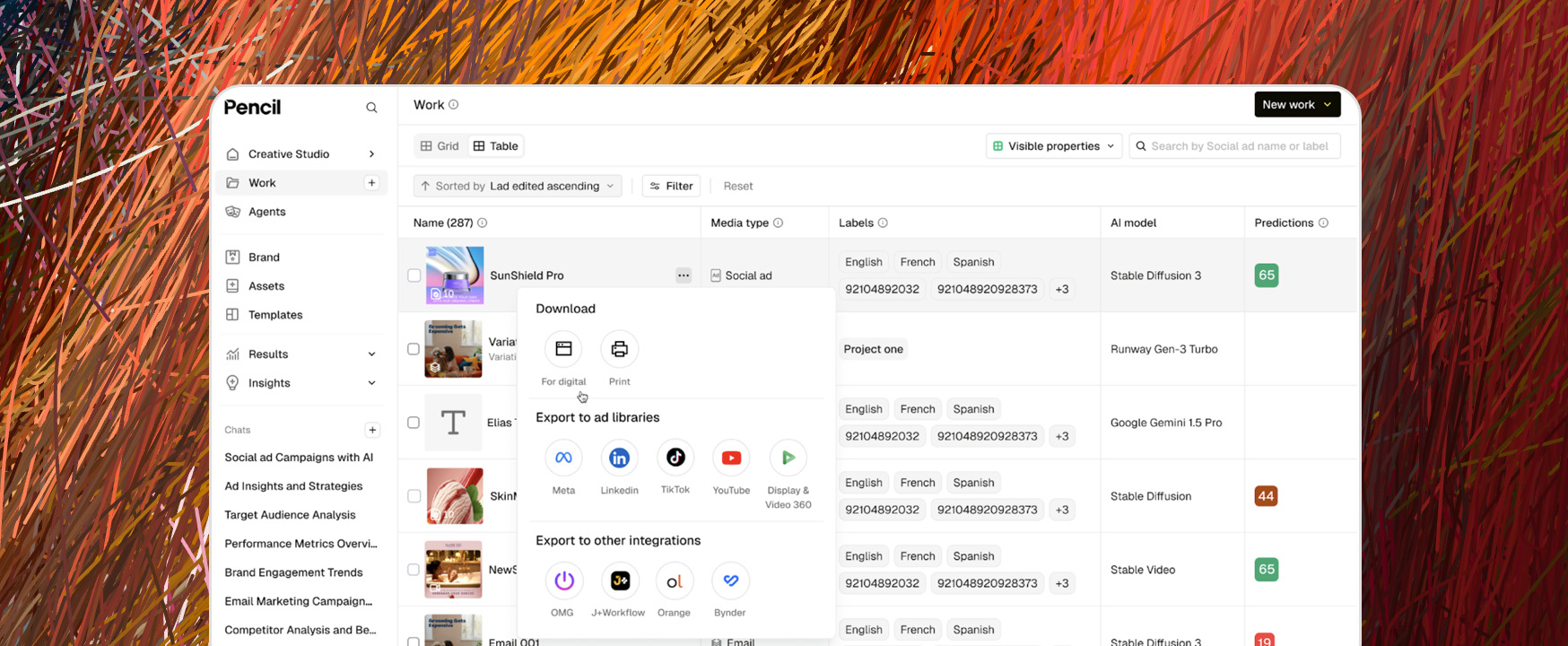Tick checkbox for row scoring 44
This screenshot has height=646, width=1568.
(414, 496)
